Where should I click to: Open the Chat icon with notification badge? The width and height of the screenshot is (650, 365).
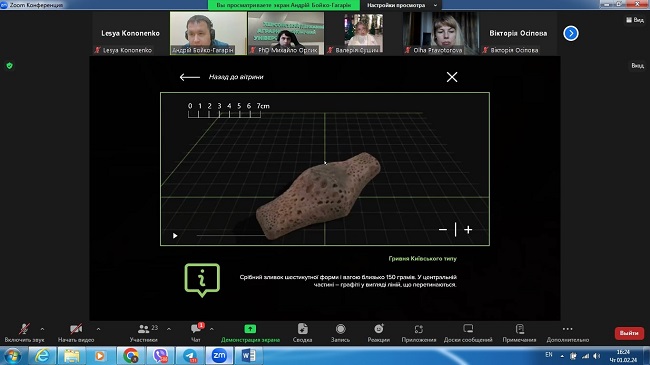[196, 328]
